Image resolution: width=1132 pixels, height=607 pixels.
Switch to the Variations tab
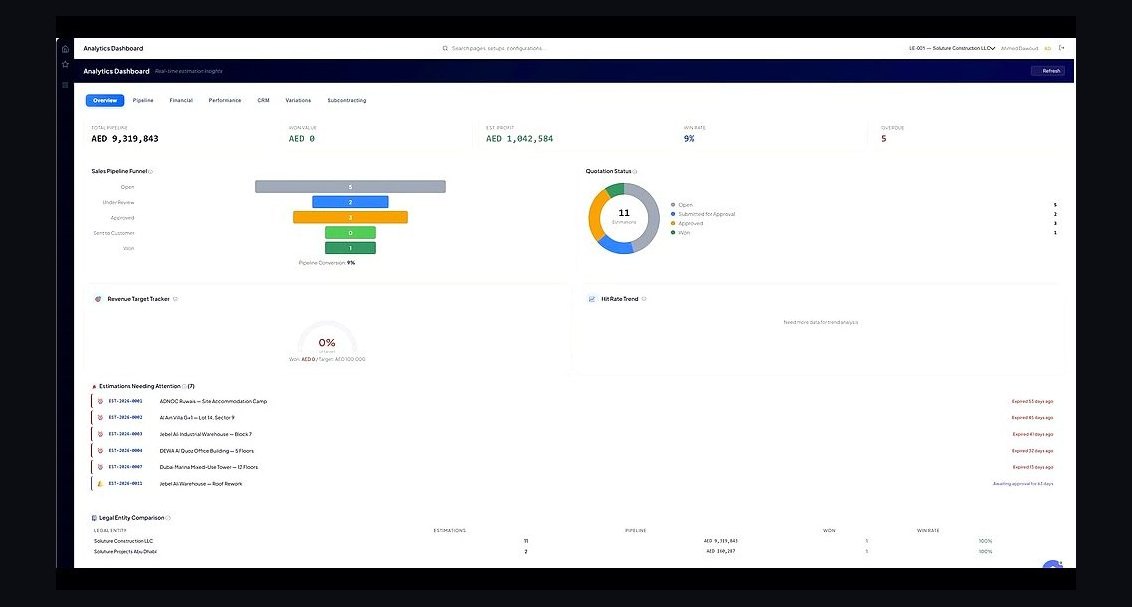298,100
